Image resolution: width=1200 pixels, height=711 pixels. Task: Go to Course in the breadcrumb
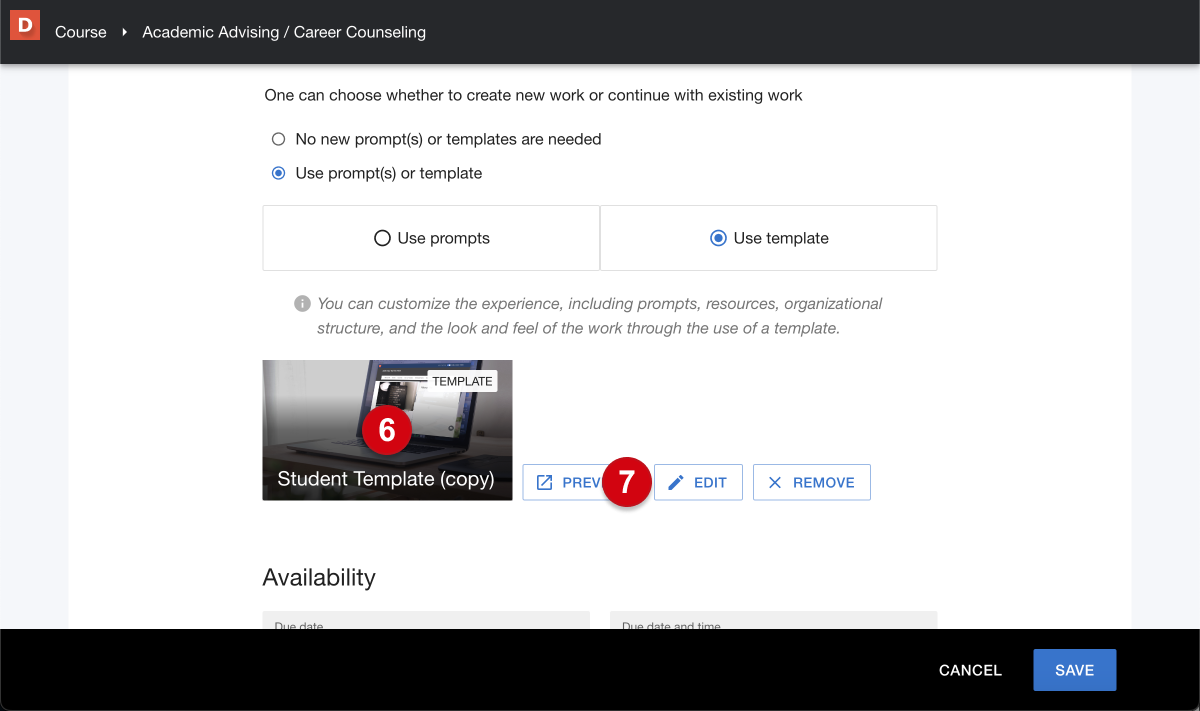[81, 32]
